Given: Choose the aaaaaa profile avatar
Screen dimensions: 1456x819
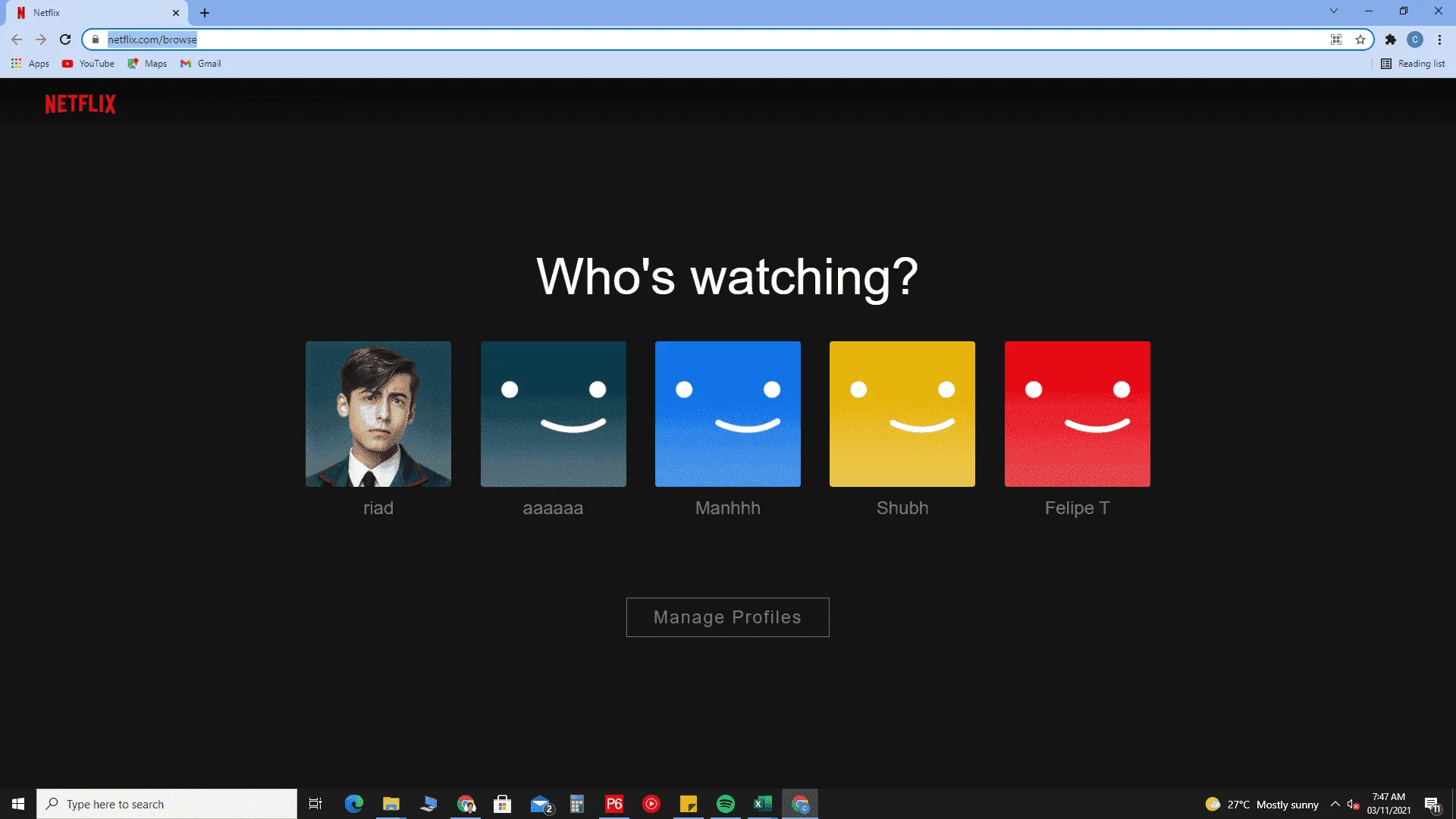Looking at the screenshot, I should click(554, 414).
